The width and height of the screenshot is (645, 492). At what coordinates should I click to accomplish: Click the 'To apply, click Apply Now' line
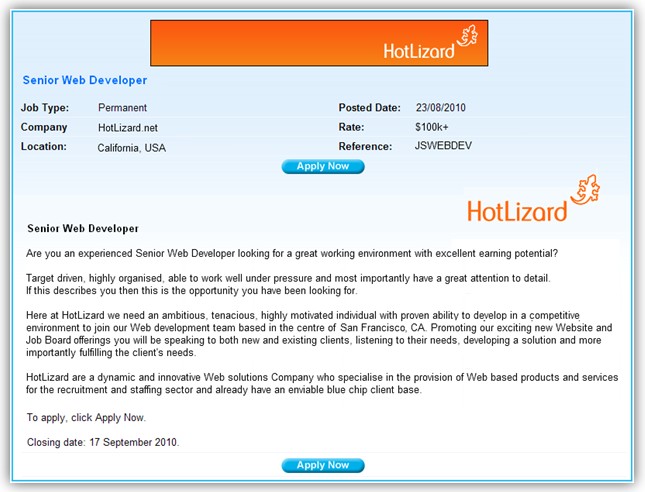click(86, 418)
